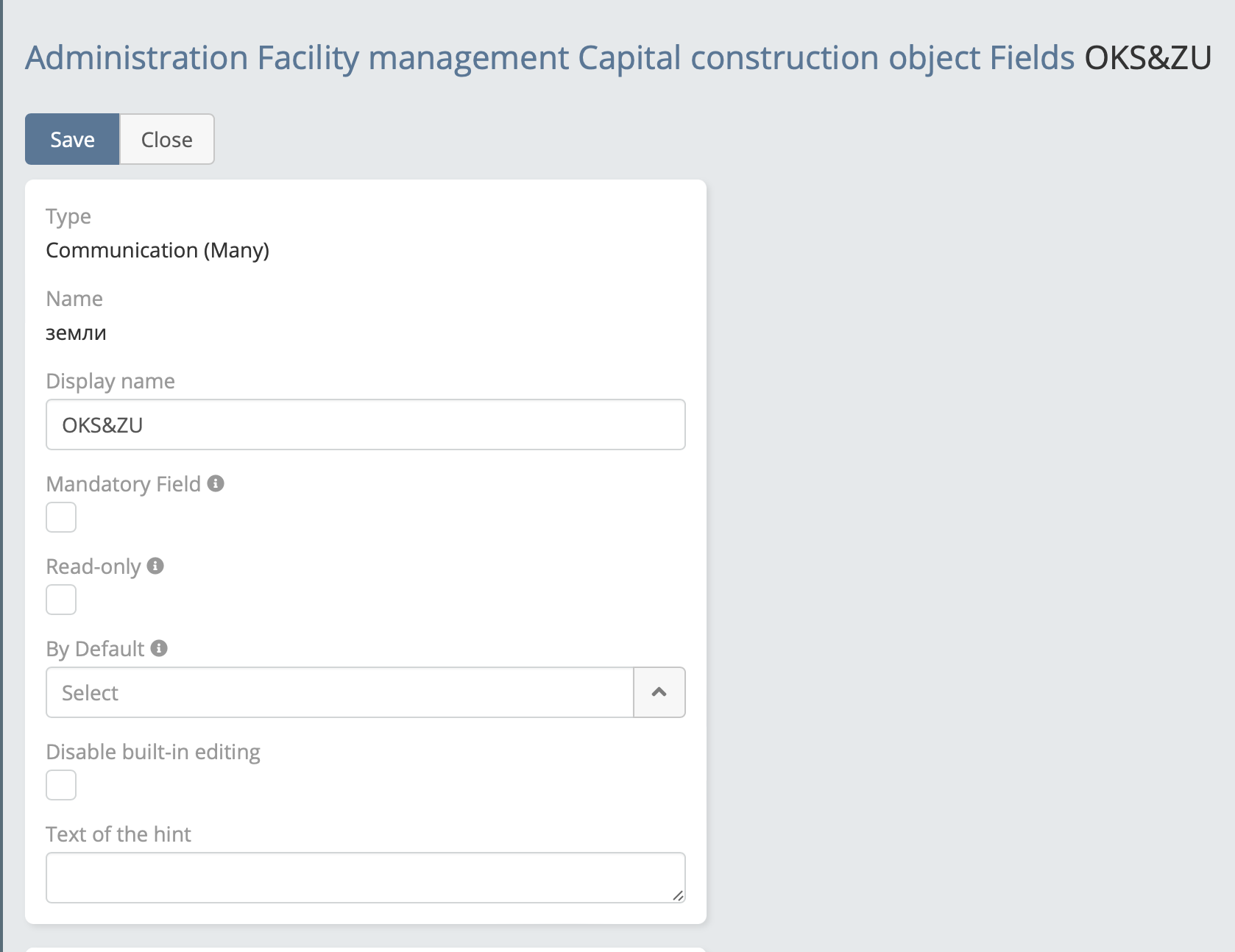The image size is (1235, 952).
Task: Click the Read-only label text
Action: point(93,566)
